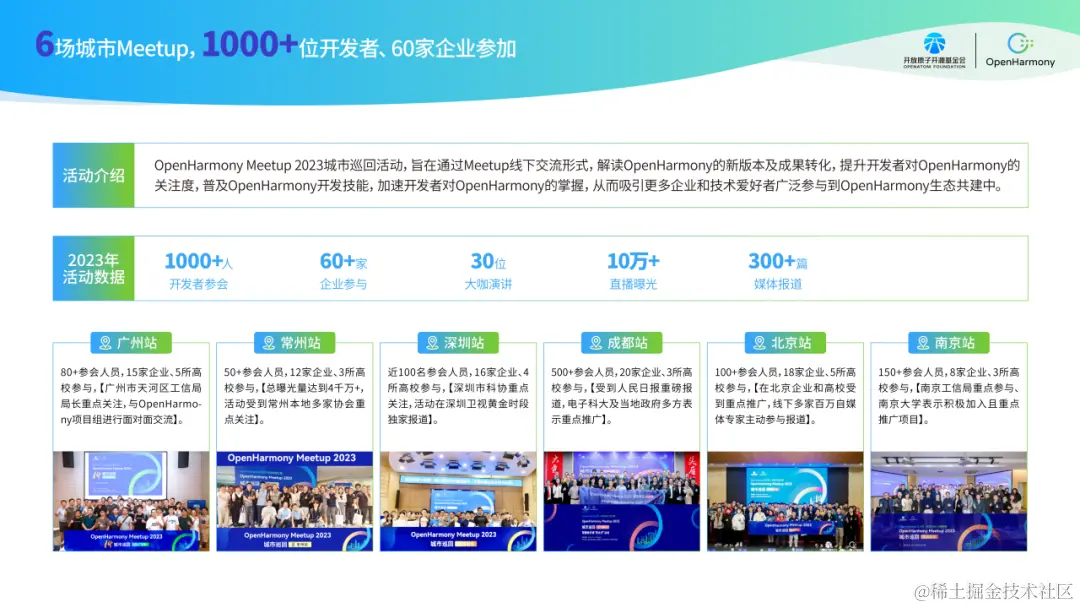This screenshot has width=1080, height=608.
Task: Click the OpenHarmony logo
Action: pyautogui.click(x=1020, y=50)
